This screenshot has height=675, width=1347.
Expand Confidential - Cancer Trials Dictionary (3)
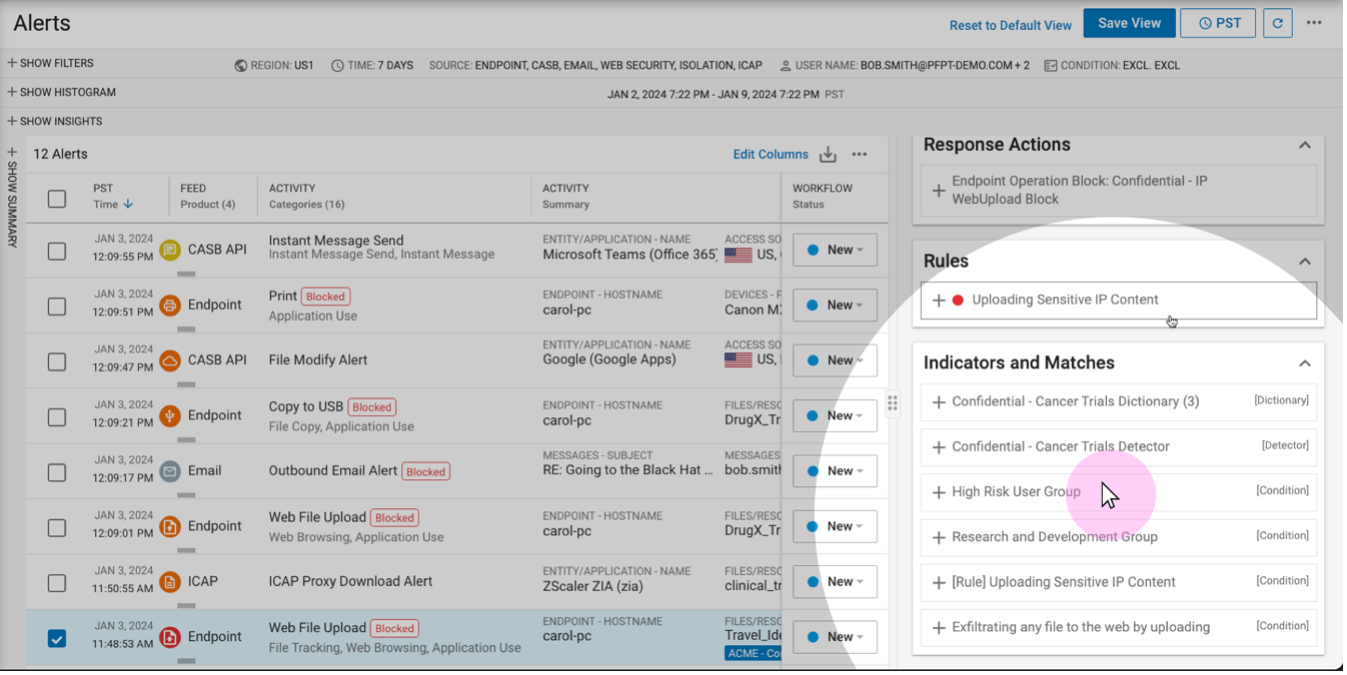938,402
